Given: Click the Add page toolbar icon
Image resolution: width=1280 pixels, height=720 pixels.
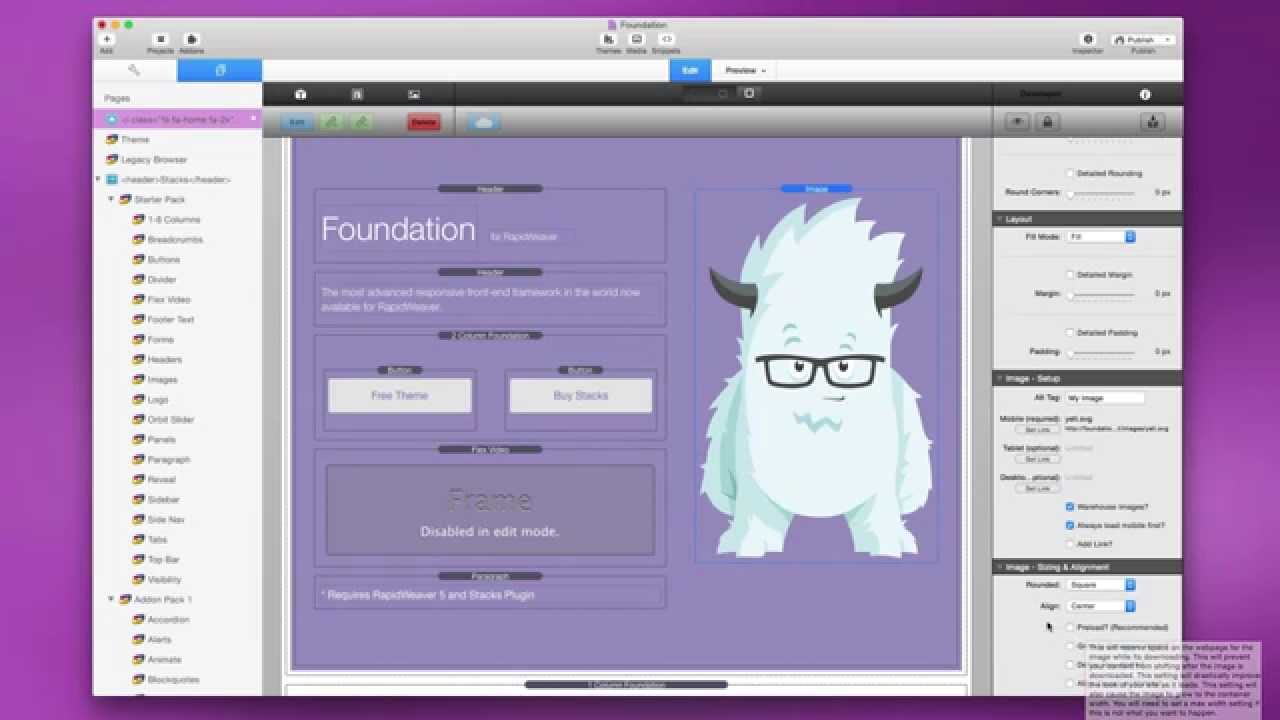Looking at the screenshot, I should [107, 39].
